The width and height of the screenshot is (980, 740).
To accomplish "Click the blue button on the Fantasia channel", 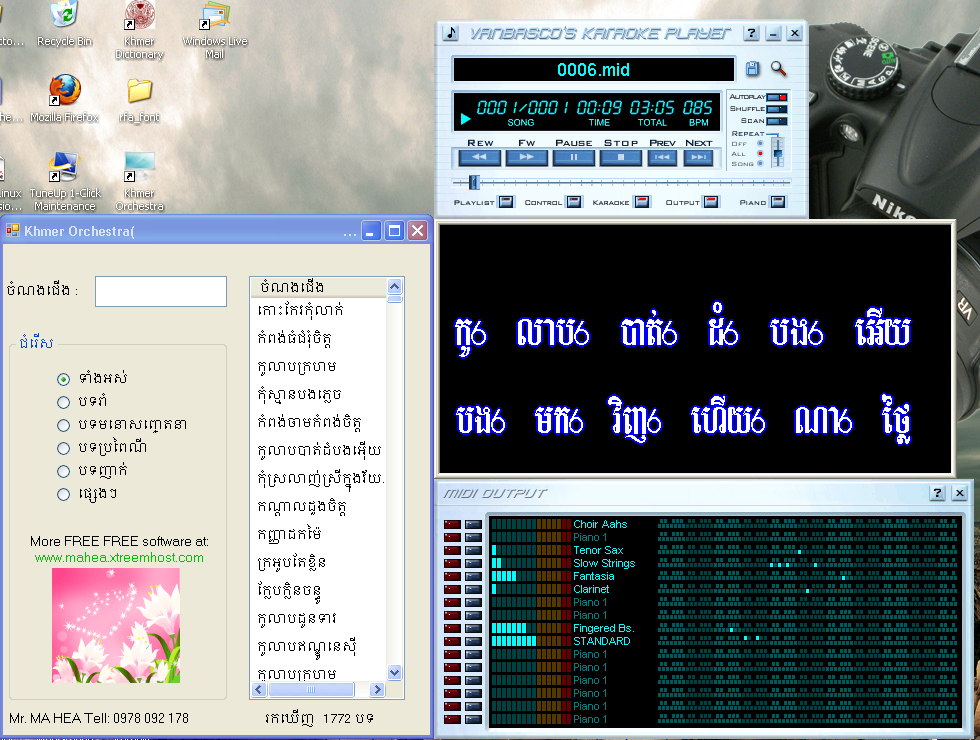I will [x=473, y=576].
